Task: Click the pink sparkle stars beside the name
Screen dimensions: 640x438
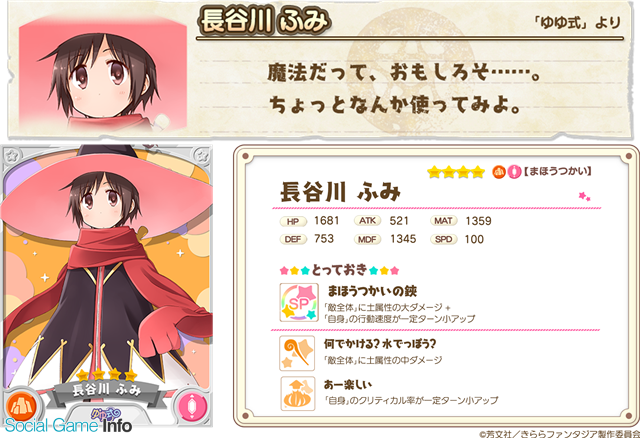Action: pos(584,197)
